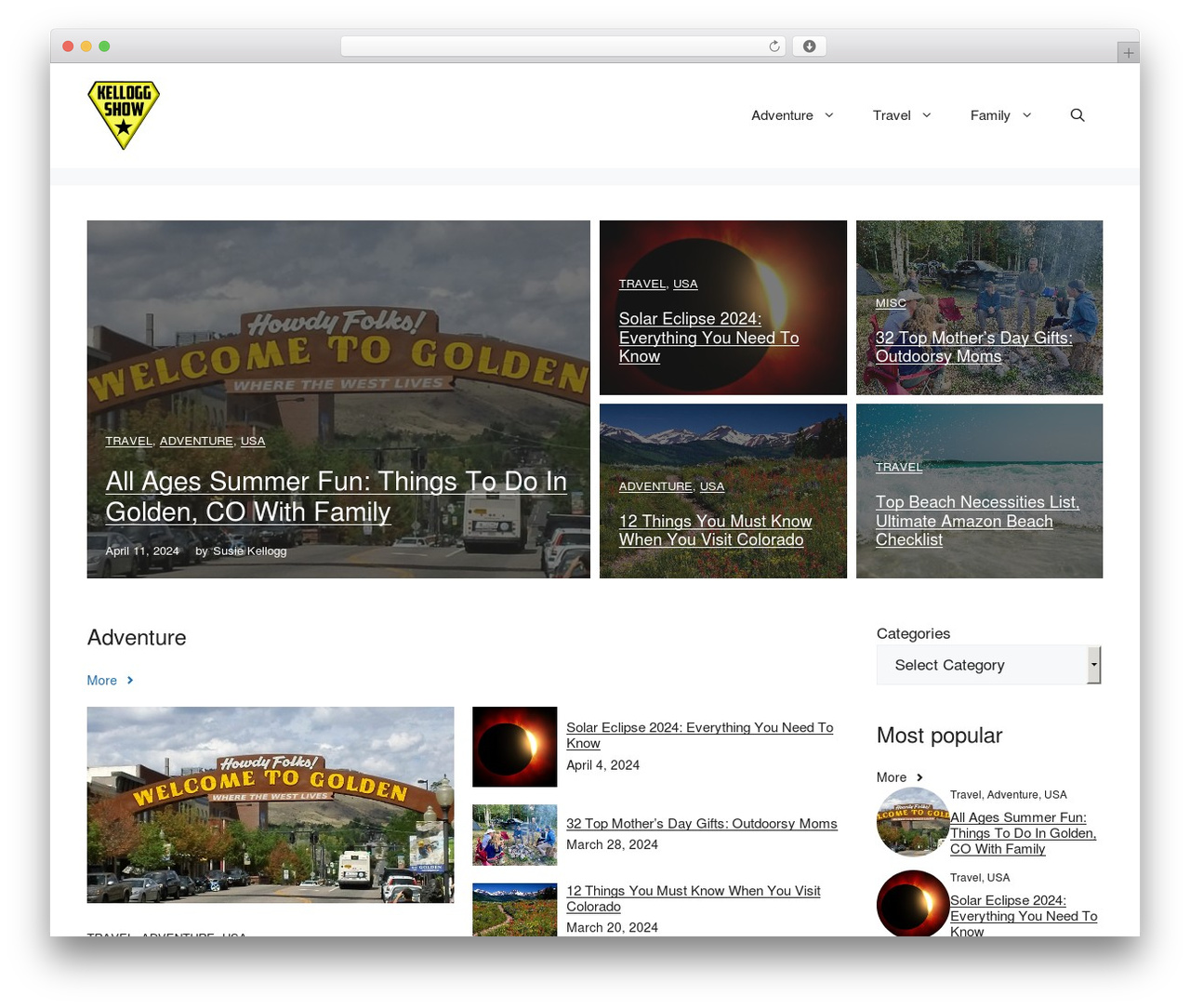Open the Select Category dropdown

point(988,665)
